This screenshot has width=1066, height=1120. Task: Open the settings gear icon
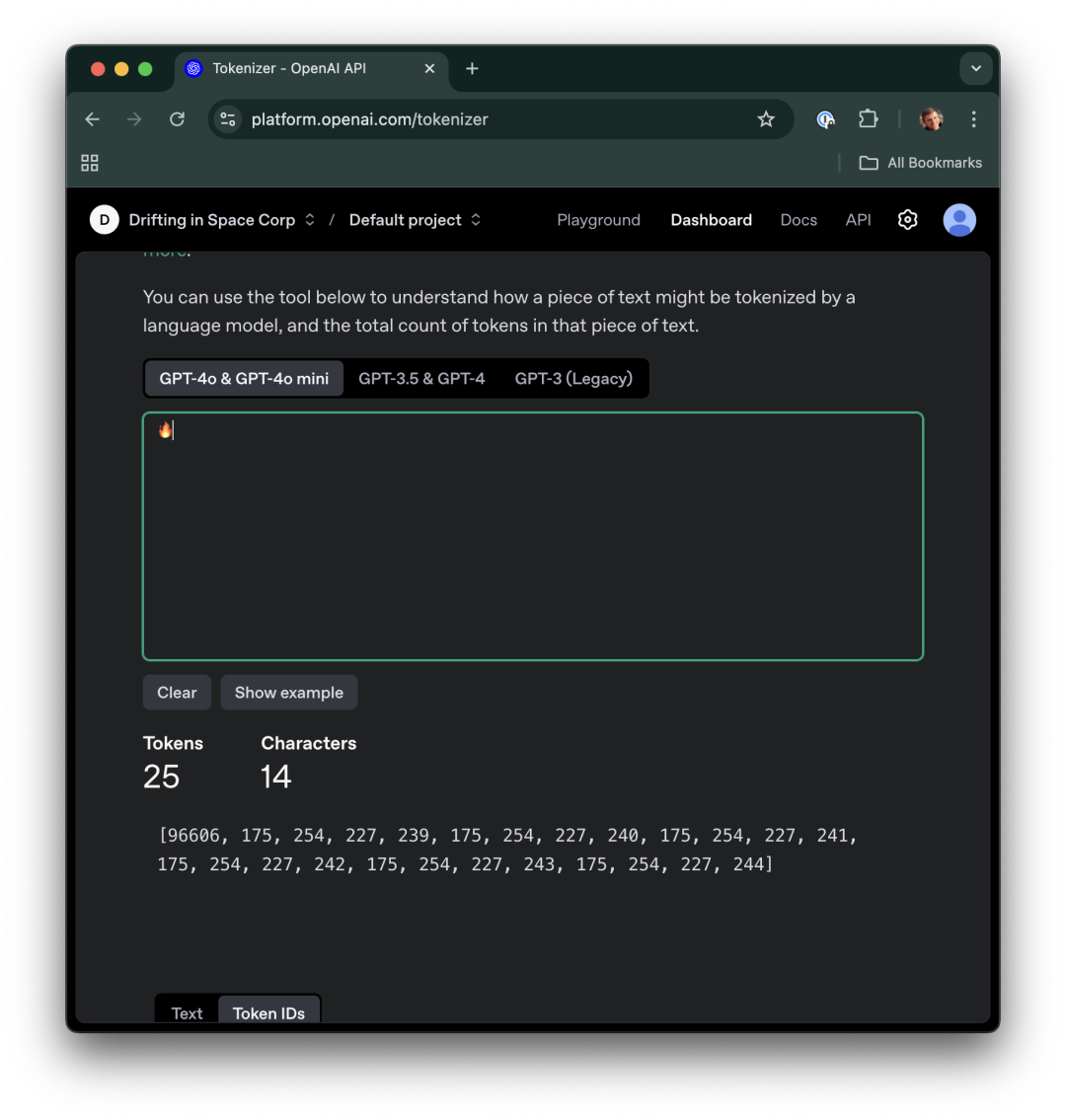(x=907, y=220)
